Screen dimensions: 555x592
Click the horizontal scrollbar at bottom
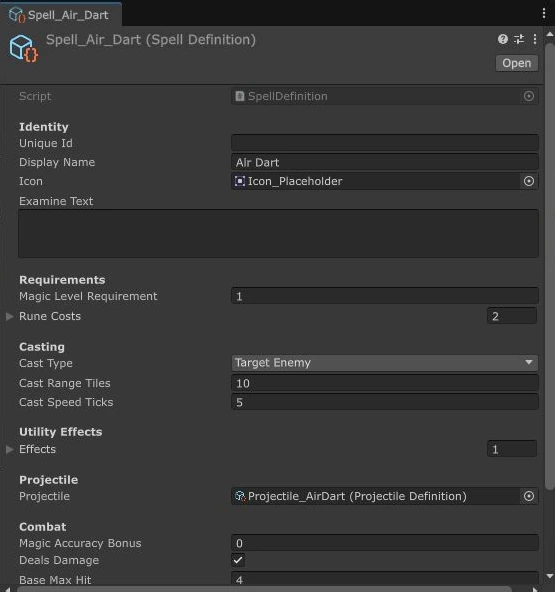pos(264,589)
